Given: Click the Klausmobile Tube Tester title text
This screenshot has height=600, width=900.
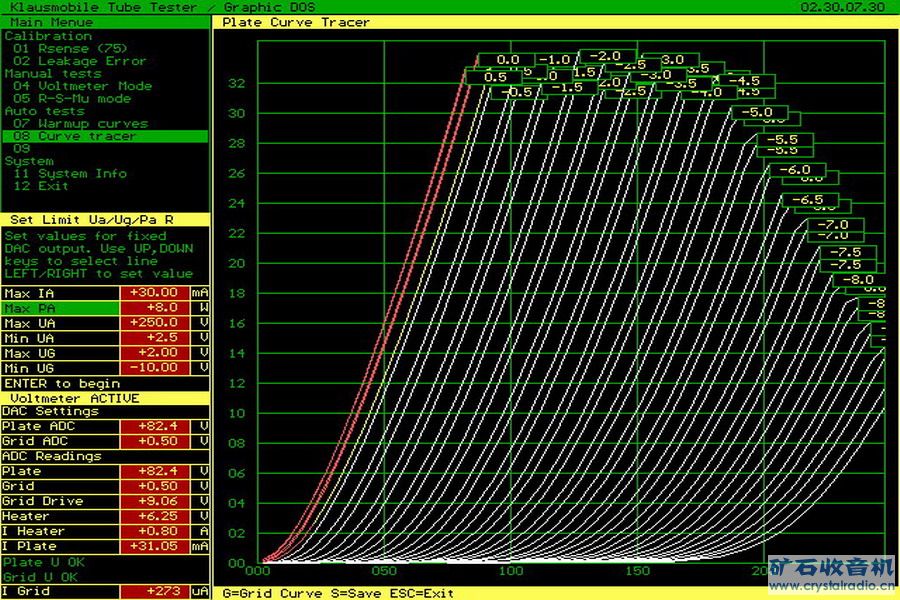Looking at the screenshot, I should coord(104,7).
